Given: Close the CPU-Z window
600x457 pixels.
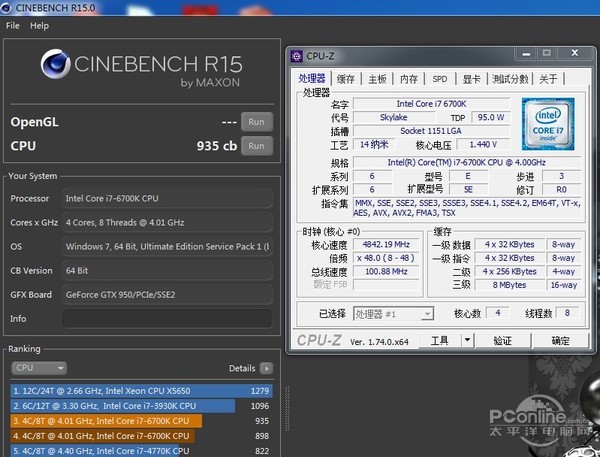Looking at the screenshot, I should (574, 53).
